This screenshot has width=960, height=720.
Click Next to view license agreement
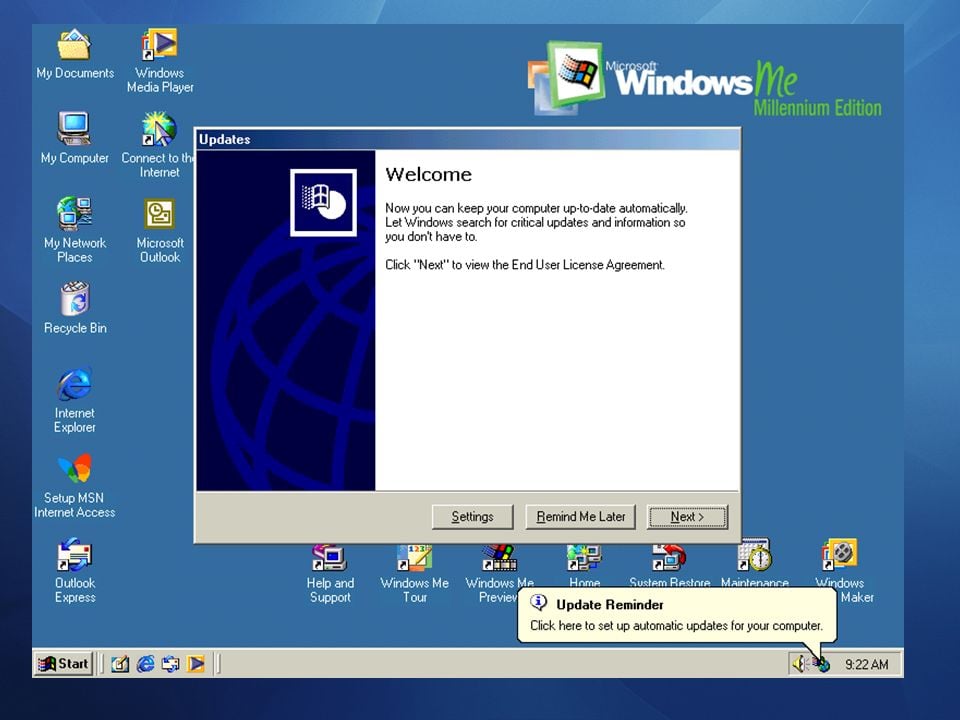tap(687, 517)
